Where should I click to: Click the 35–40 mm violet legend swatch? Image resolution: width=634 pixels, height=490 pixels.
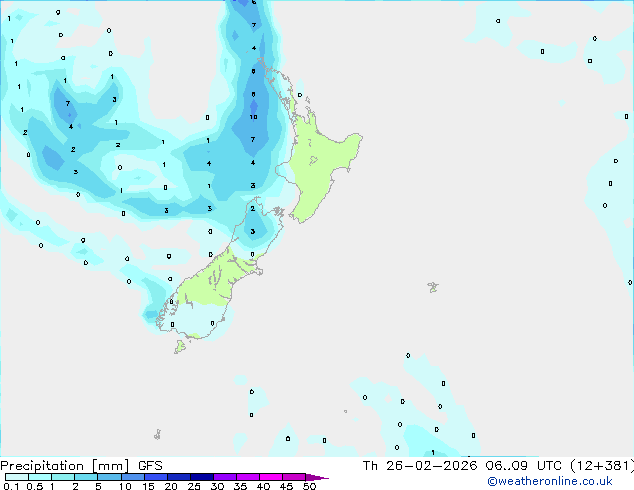click(247, 477)
